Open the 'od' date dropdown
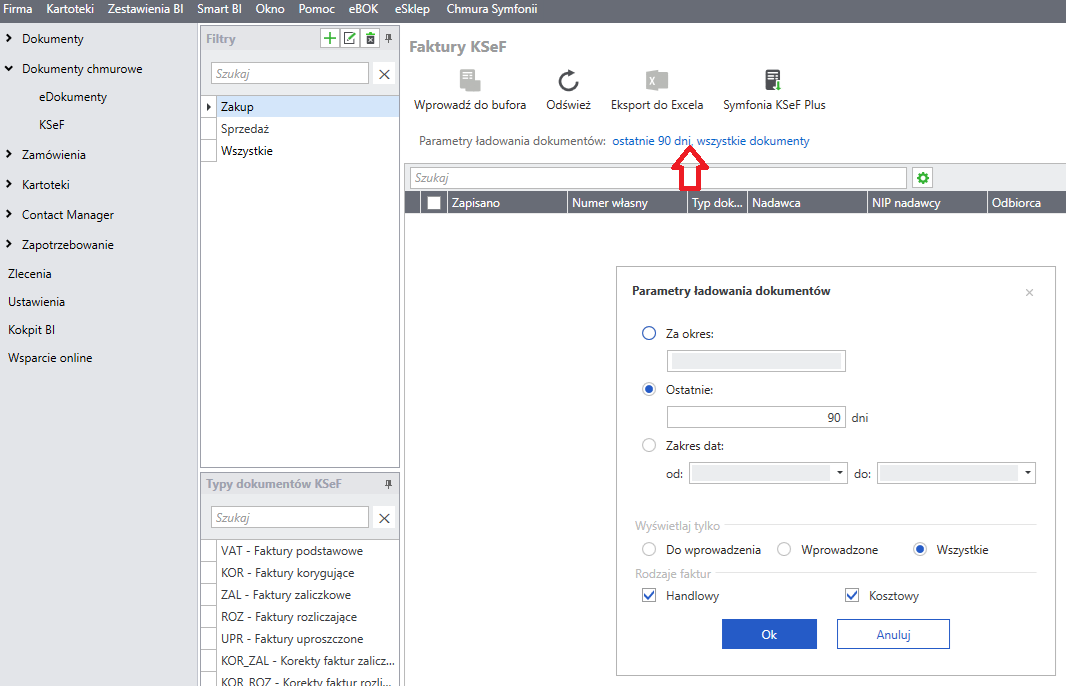Screen dimensions: 1066x692 [x=840, y=473]
